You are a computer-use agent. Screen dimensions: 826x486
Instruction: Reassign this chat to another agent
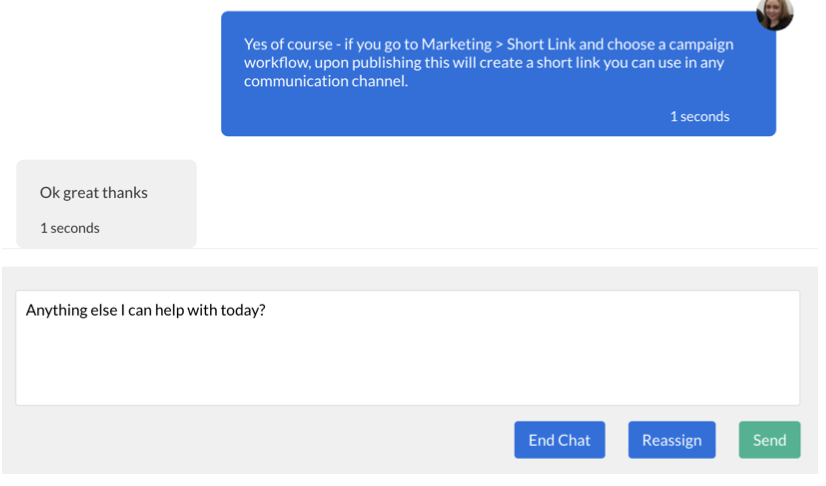click(x=671, y=440)
